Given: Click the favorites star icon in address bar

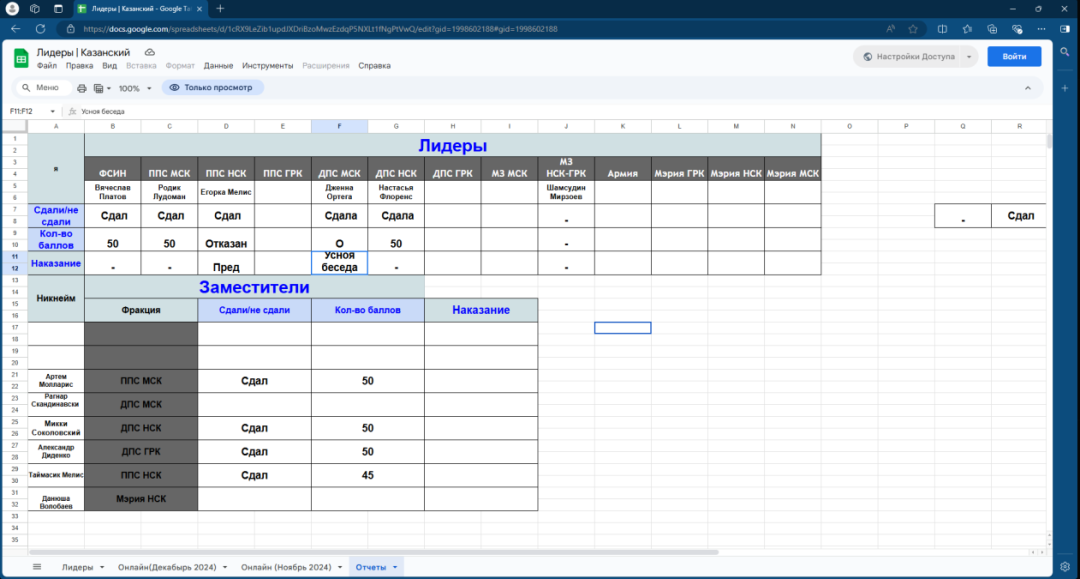Looking at the screenshot, I should [913, 29].
